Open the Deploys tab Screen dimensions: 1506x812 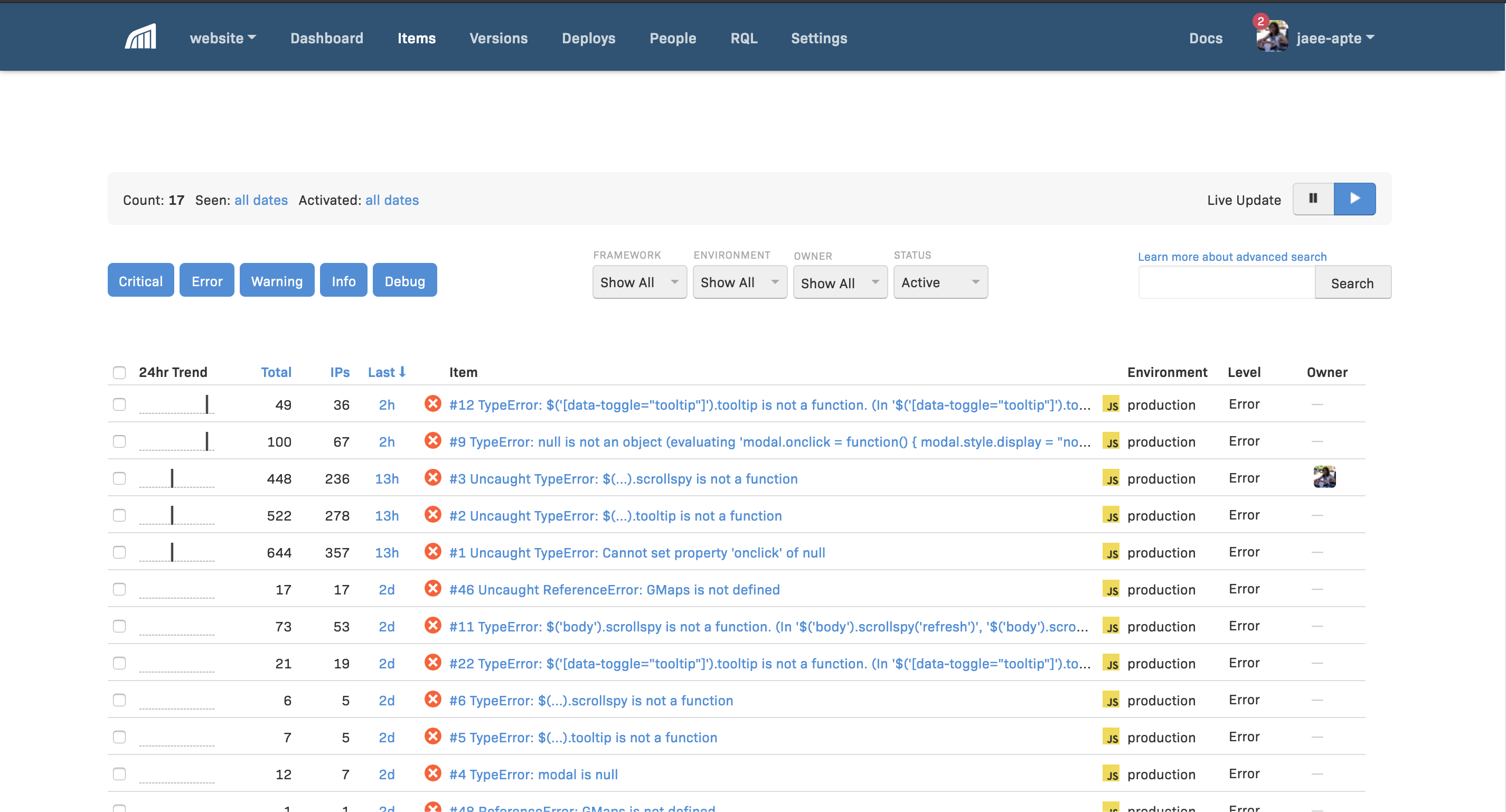click(588, 38)
